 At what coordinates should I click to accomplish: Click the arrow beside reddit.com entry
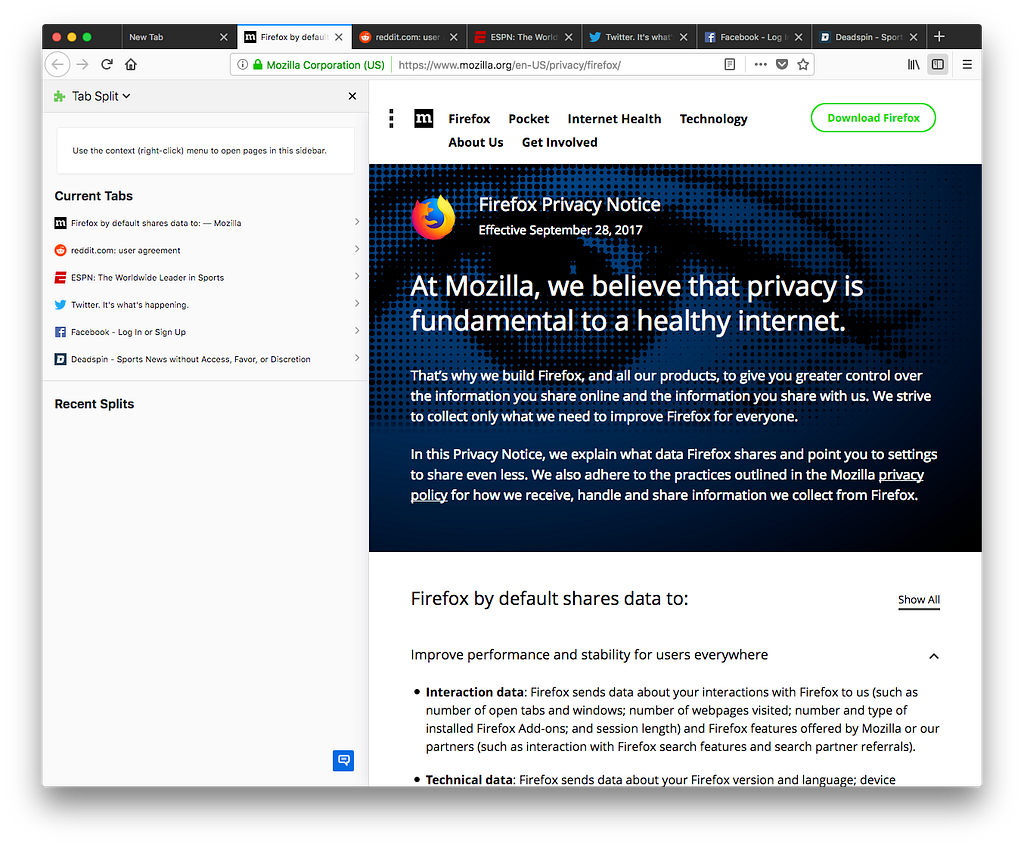point(357,249)
